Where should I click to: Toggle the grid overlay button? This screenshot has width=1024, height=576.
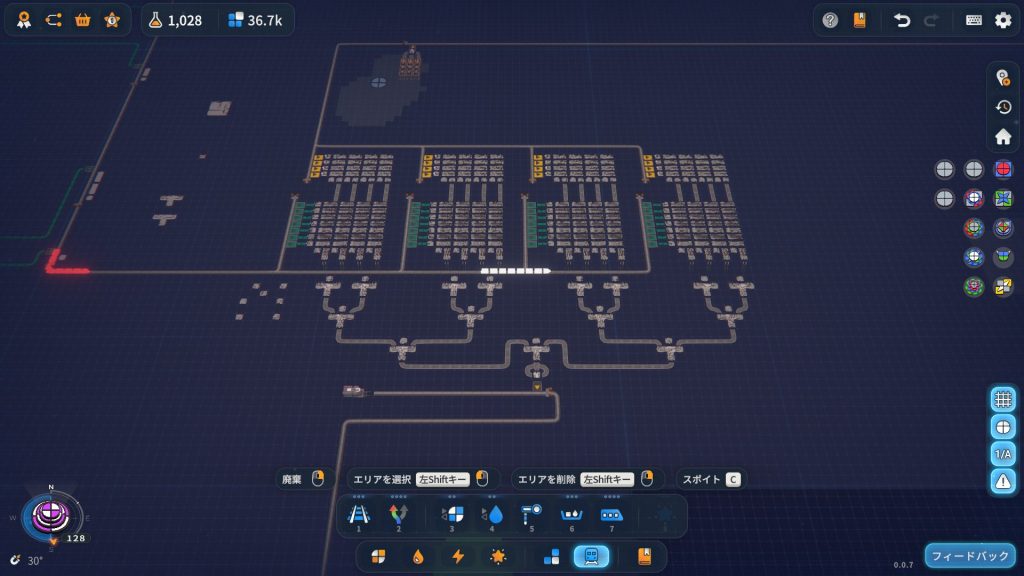[x=1003, y=399]
